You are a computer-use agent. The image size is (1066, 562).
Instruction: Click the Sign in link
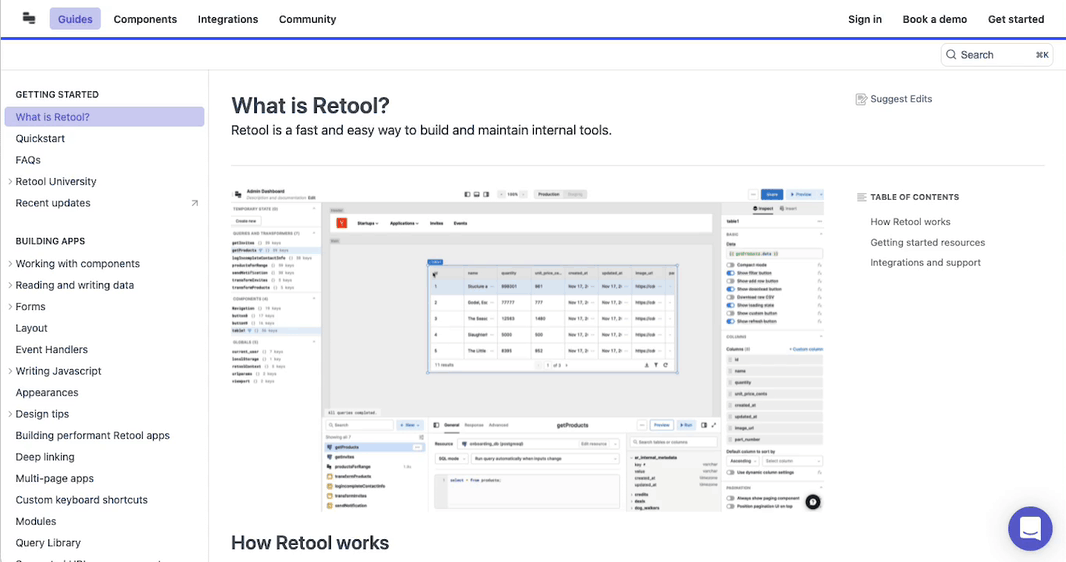tap(865, 19)
